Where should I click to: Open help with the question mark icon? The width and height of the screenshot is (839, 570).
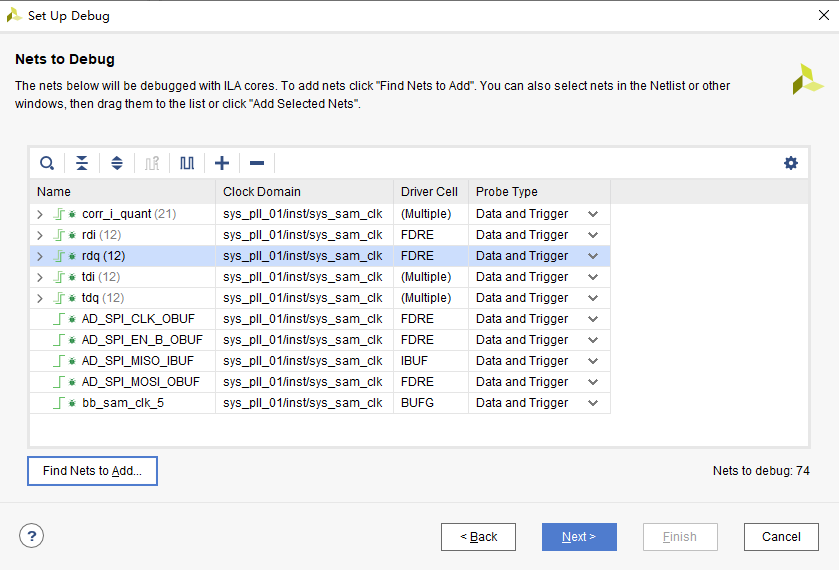tap(32, 536)
